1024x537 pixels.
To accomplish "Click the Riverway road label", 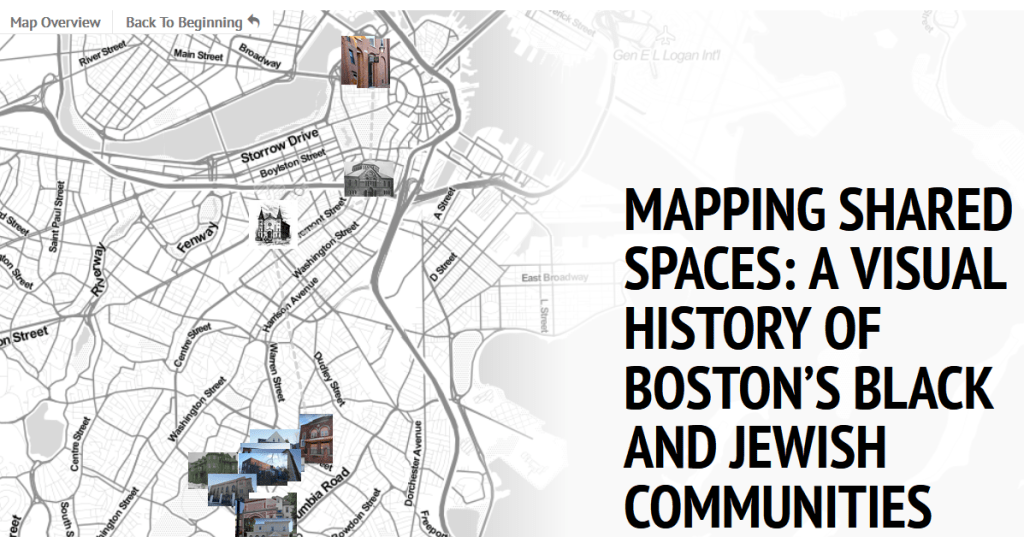I will [97, 269].
